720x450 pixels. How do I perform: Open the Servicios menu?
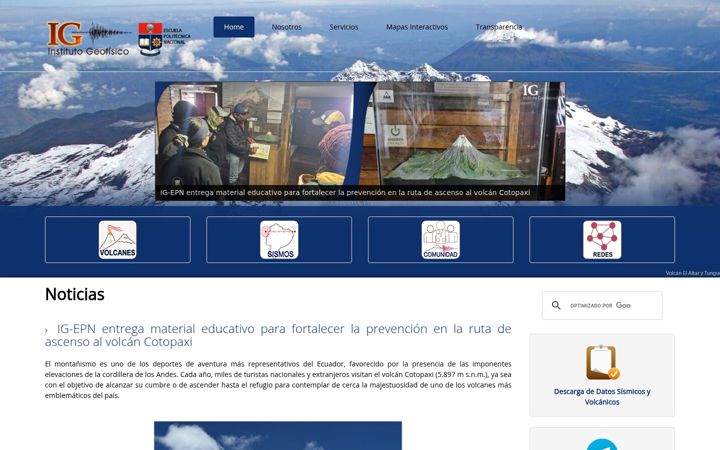pos(343,27)
